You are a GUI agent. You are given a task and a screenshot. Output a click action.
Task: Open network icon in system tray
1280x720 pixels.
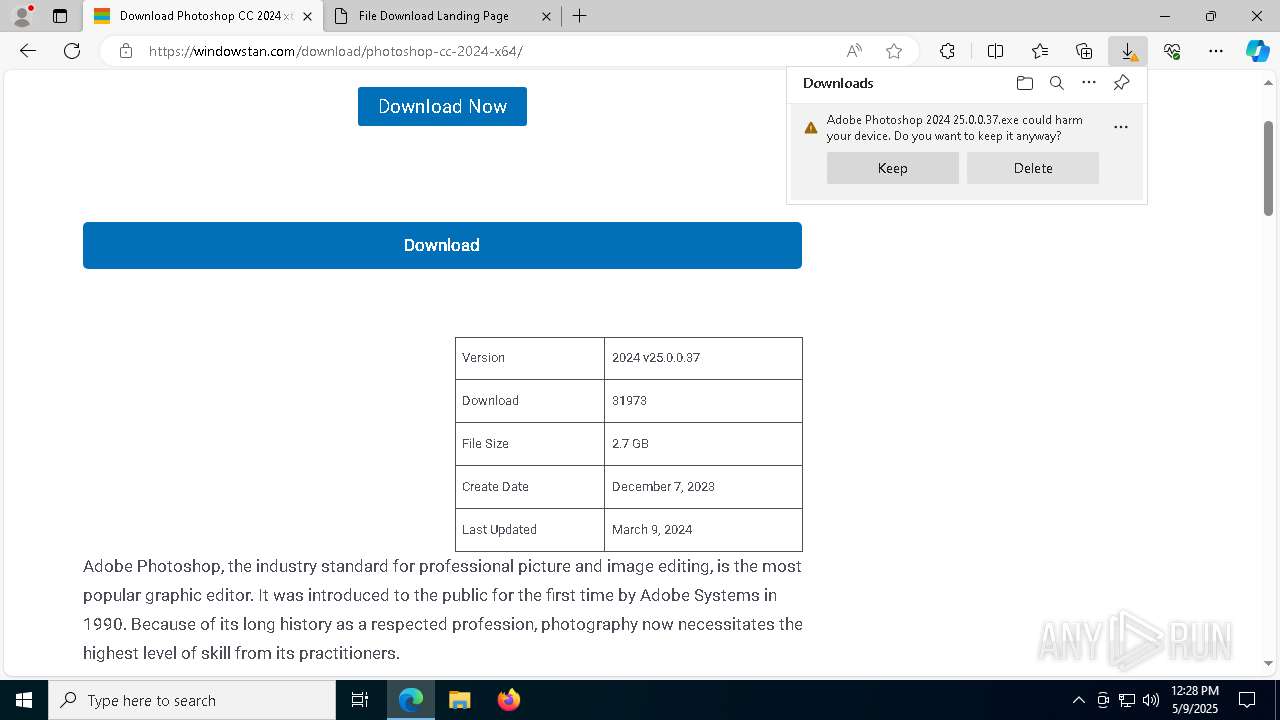[1127, 700]
